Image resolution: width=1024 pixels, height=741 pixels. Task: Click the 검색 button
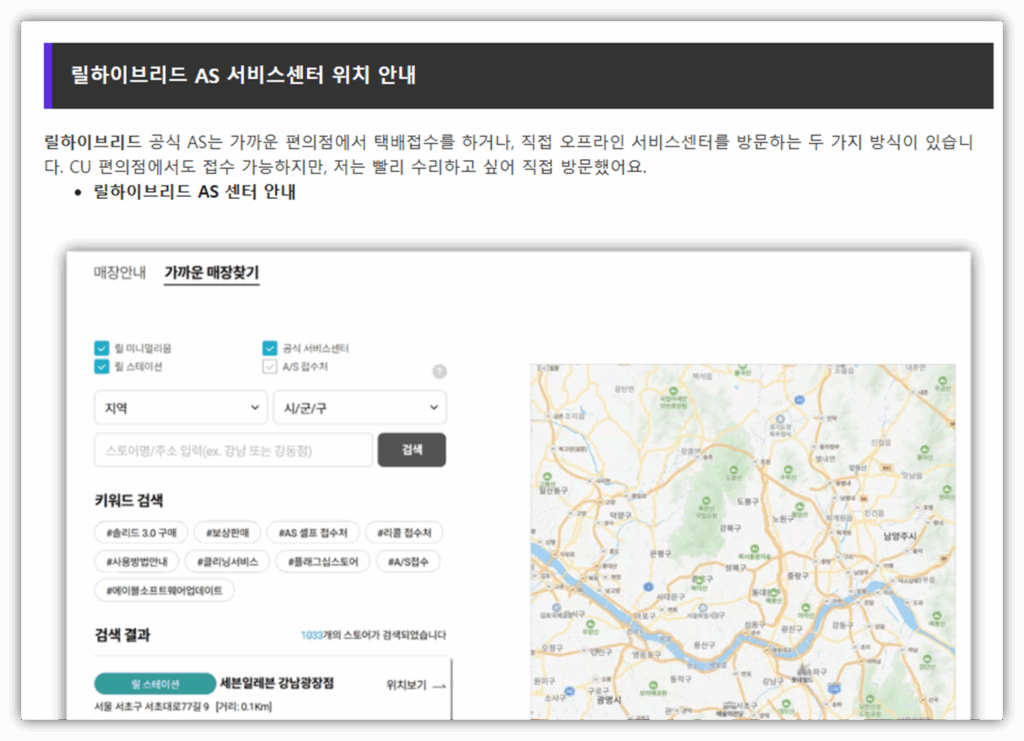coord(412,450)
